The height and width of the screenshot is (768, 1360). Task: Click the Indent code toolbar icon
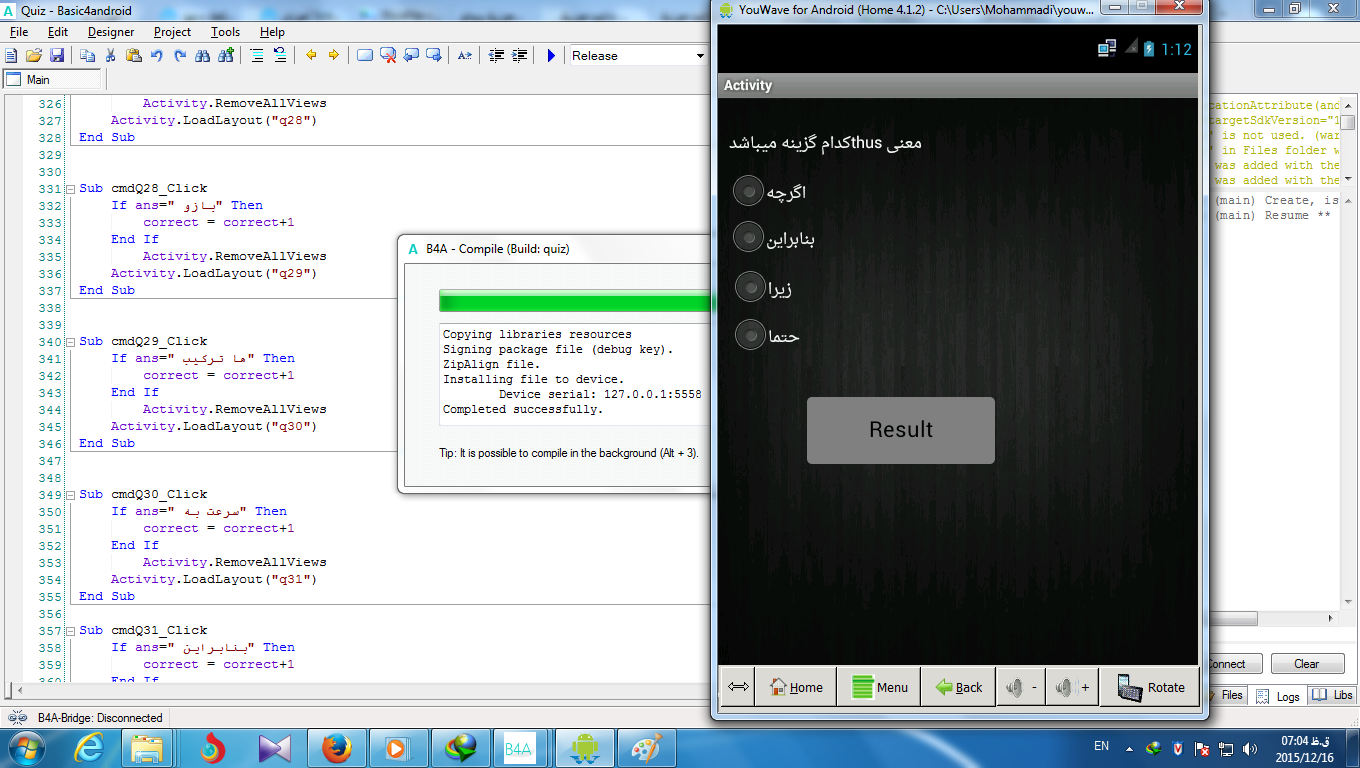pyautogui.click(x=520, y=56)
